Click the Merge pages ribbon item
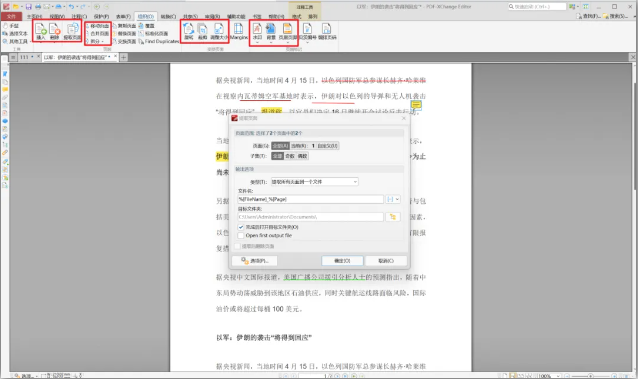Screen dimensions: 638x379 pos(97,34)
